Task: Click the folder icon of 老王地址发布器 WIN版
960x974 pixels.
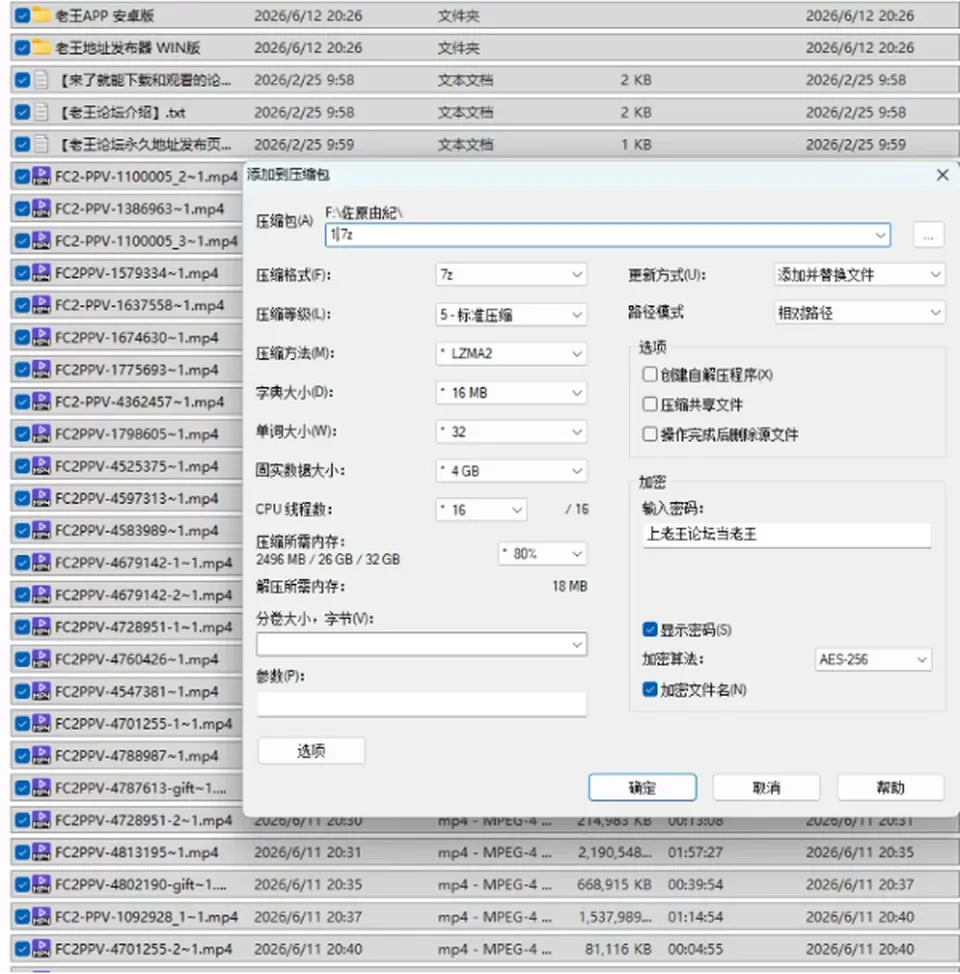Action: coord(41,47)
